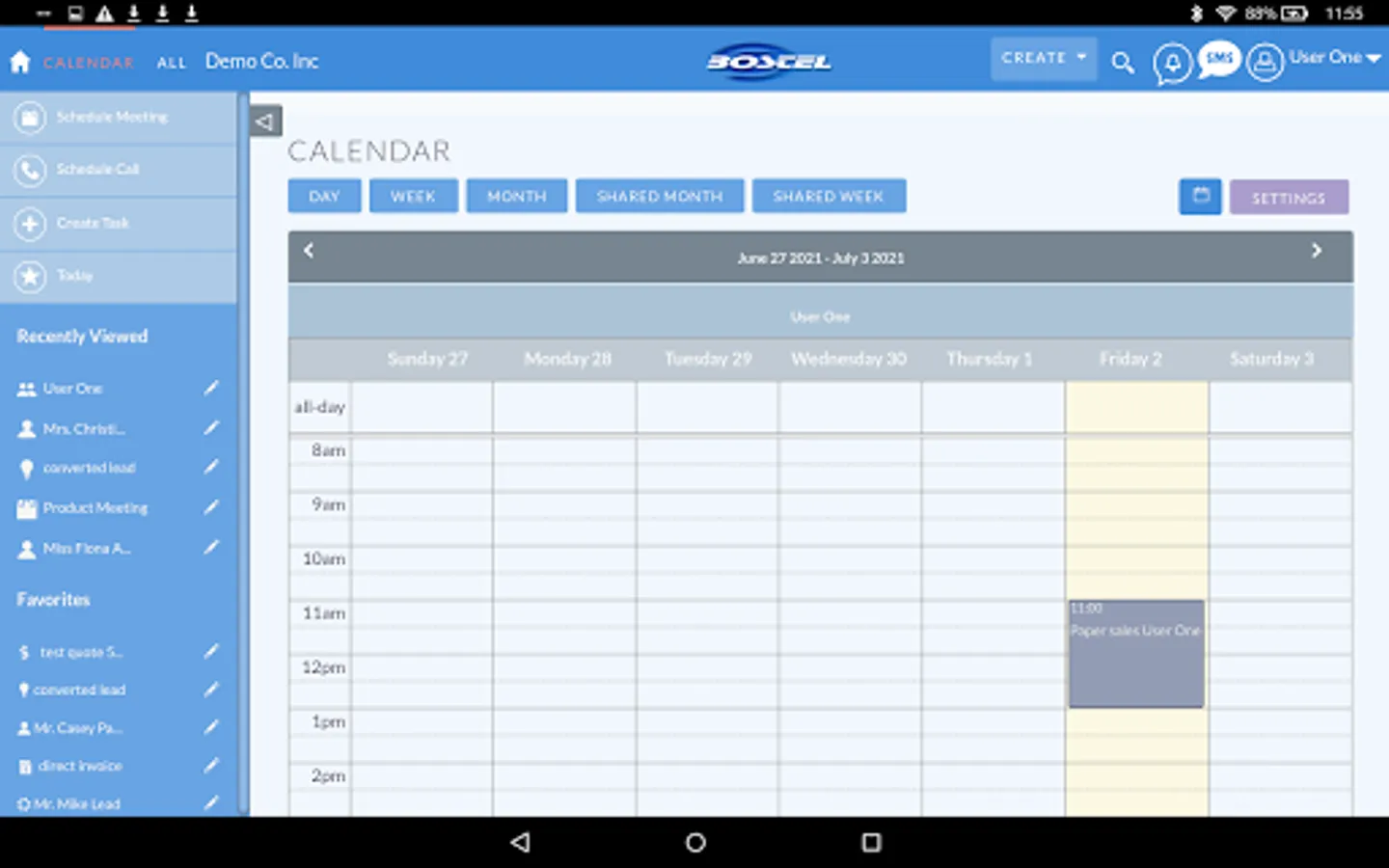Open the Paper sales User One event

point(1135,653)
